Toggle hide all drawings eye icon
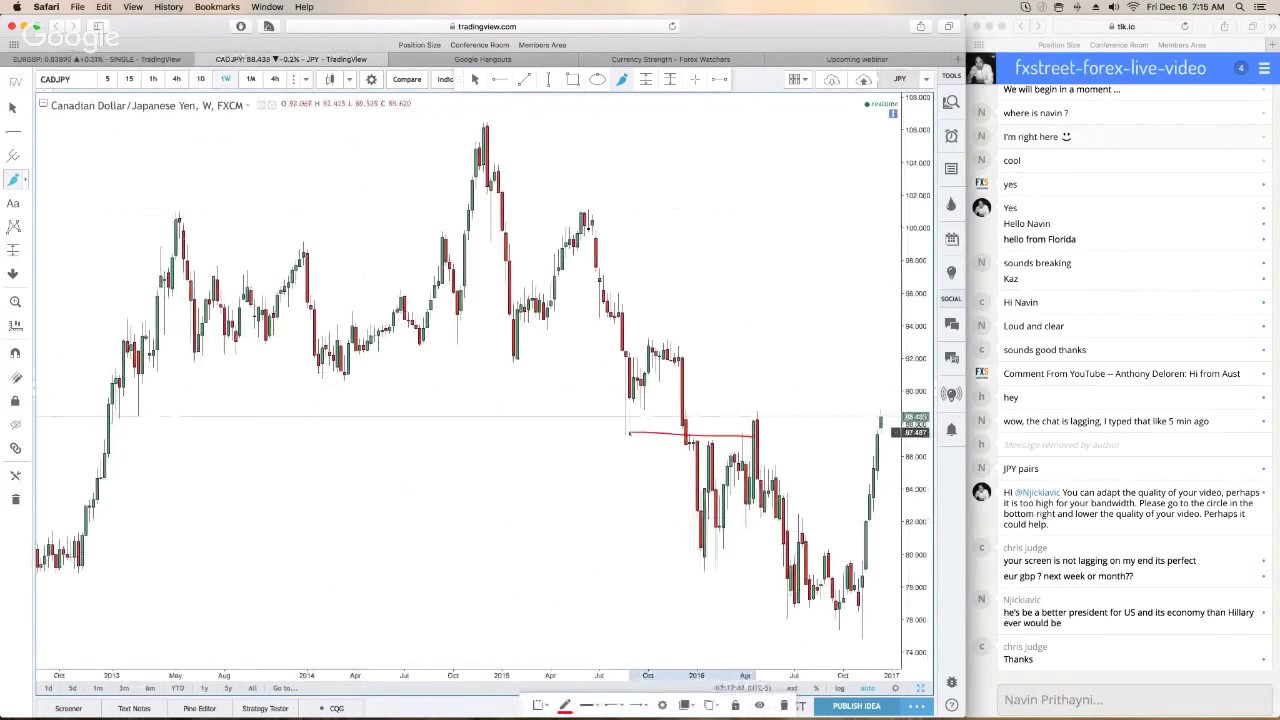The height and width of the screenshot is (720, 1280). pyautogui.click(x=15, y=425)
